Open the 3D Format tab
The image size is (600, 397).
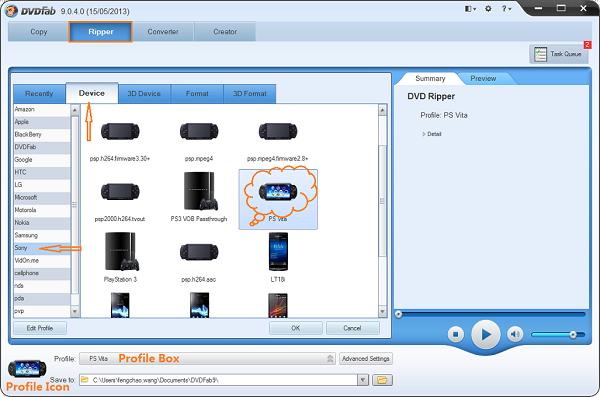250,94
